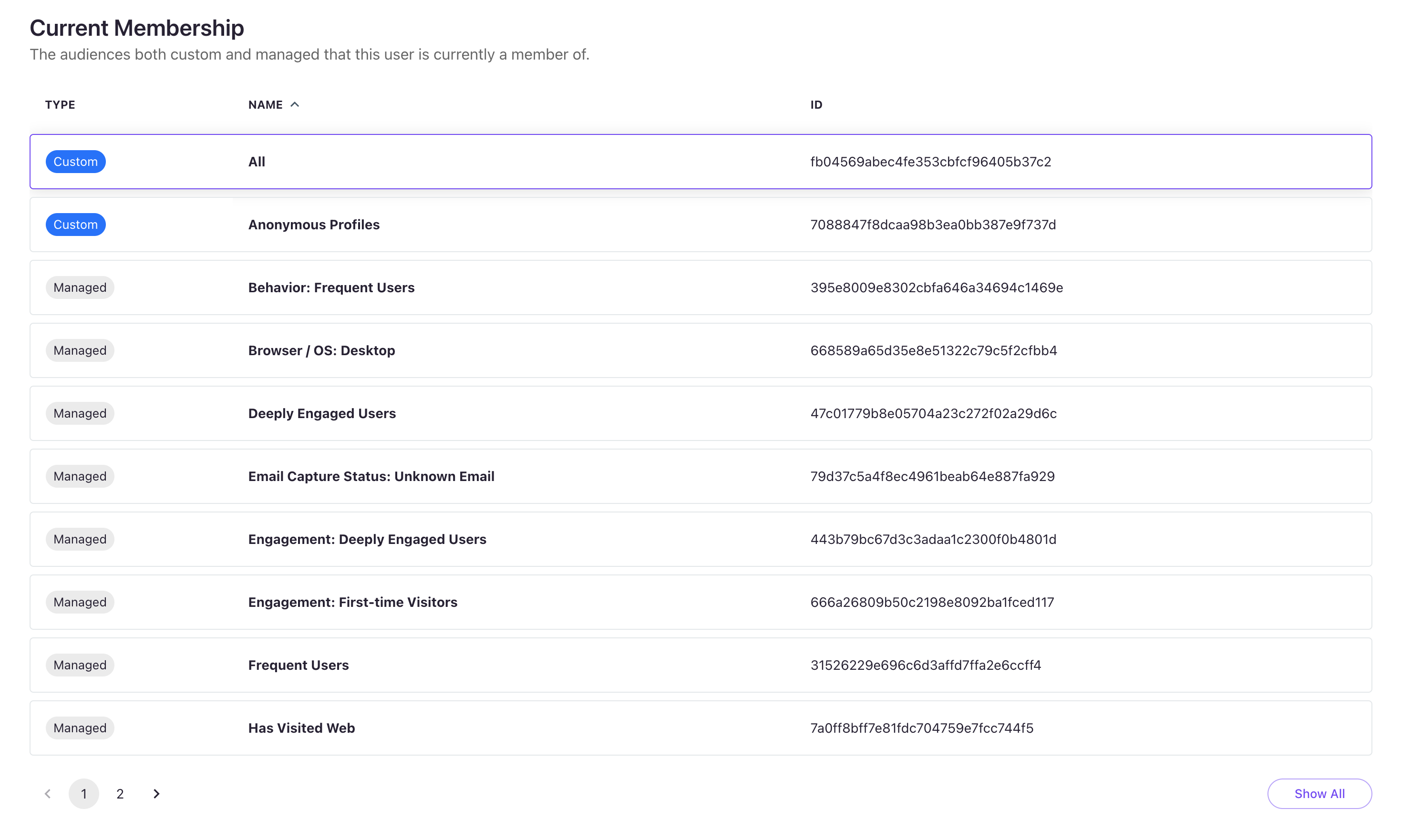Viewport: 1401px width, 840px height.
Task: Click ID 666a26809b50c2198e8092ba1fced117
Action: (x=932, y=602)
